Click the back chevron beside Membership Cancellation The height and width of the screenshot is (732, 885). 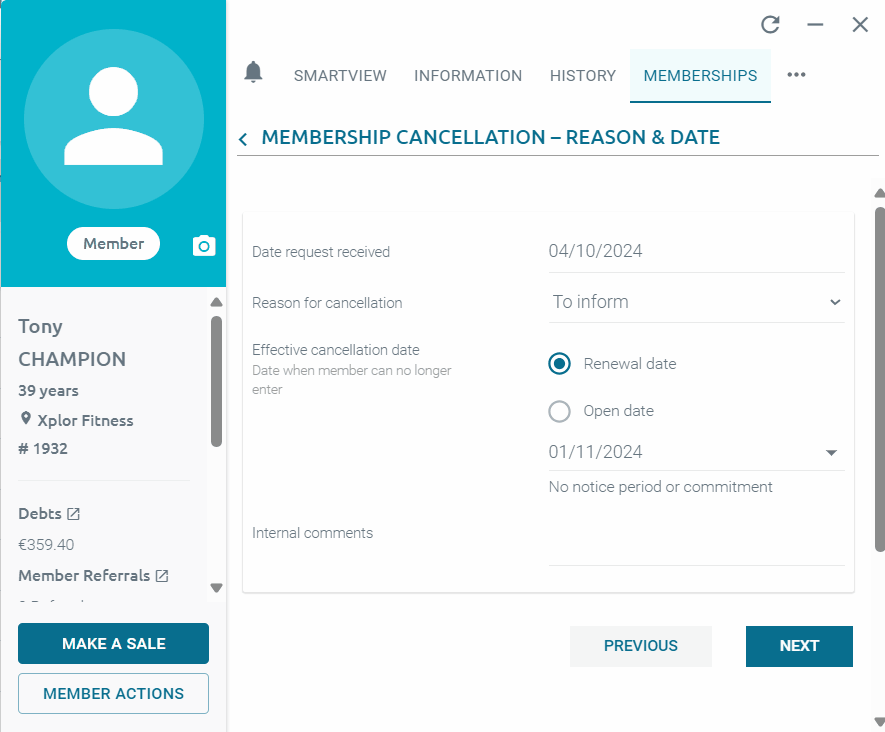click(x=243, y=139)
